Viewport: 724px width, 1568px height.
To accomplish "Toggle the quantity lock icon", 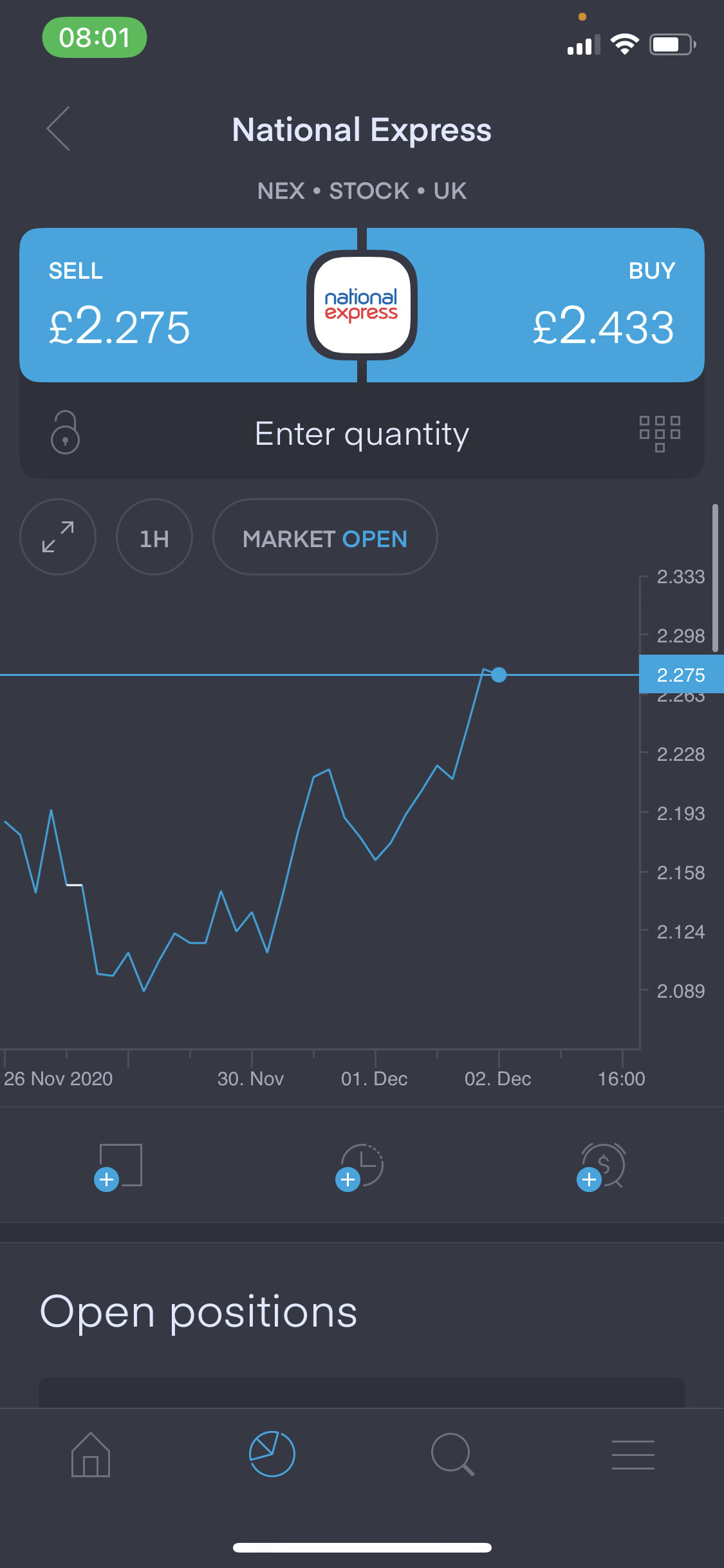I will click(65, 433).
